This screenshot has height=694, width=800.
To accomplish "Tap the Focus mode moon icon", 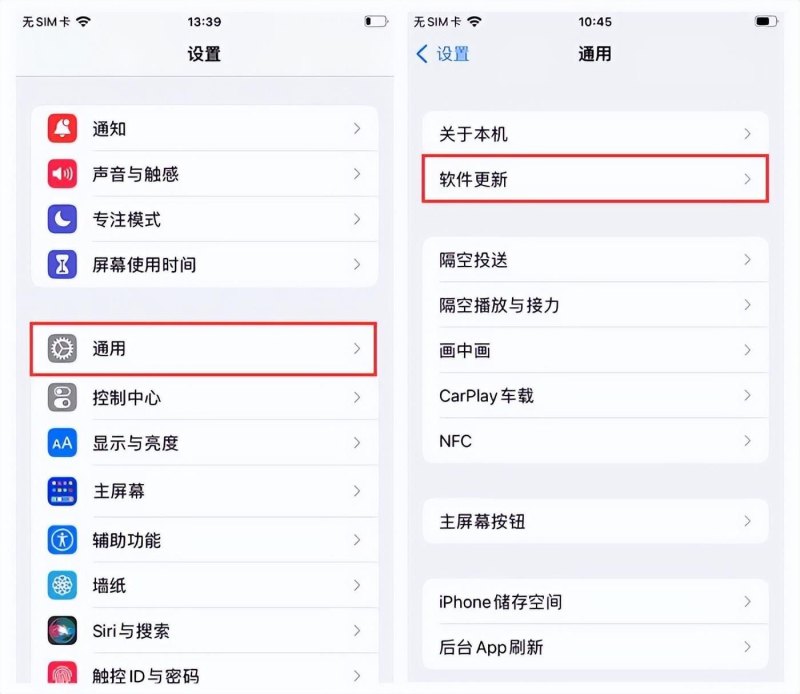I will point(62,219).
